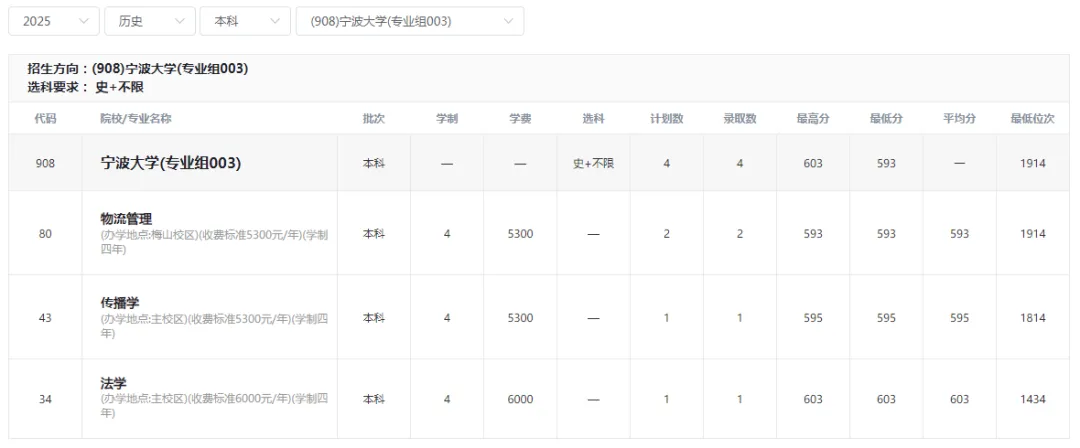1080x448 pixels.
Task: Select the 宁波大学(专业组003) row title
Action: [171, 163]
